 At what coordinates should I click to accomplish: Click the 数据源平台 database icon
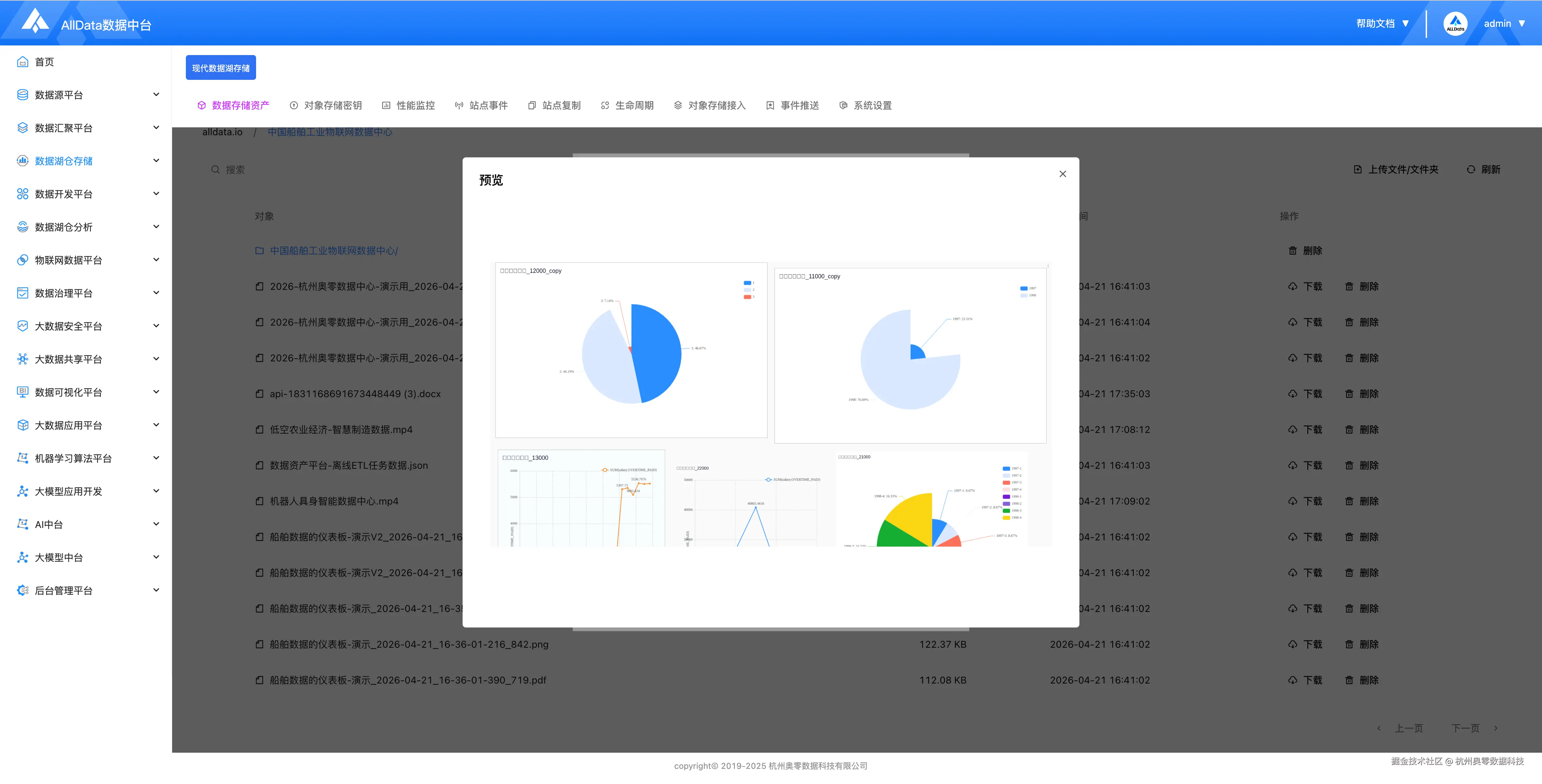tap(23, 95)
